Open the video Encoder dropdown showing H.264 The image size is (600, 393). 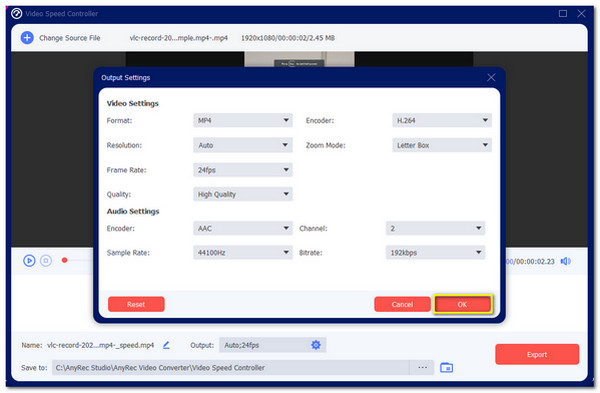(442, 120)
